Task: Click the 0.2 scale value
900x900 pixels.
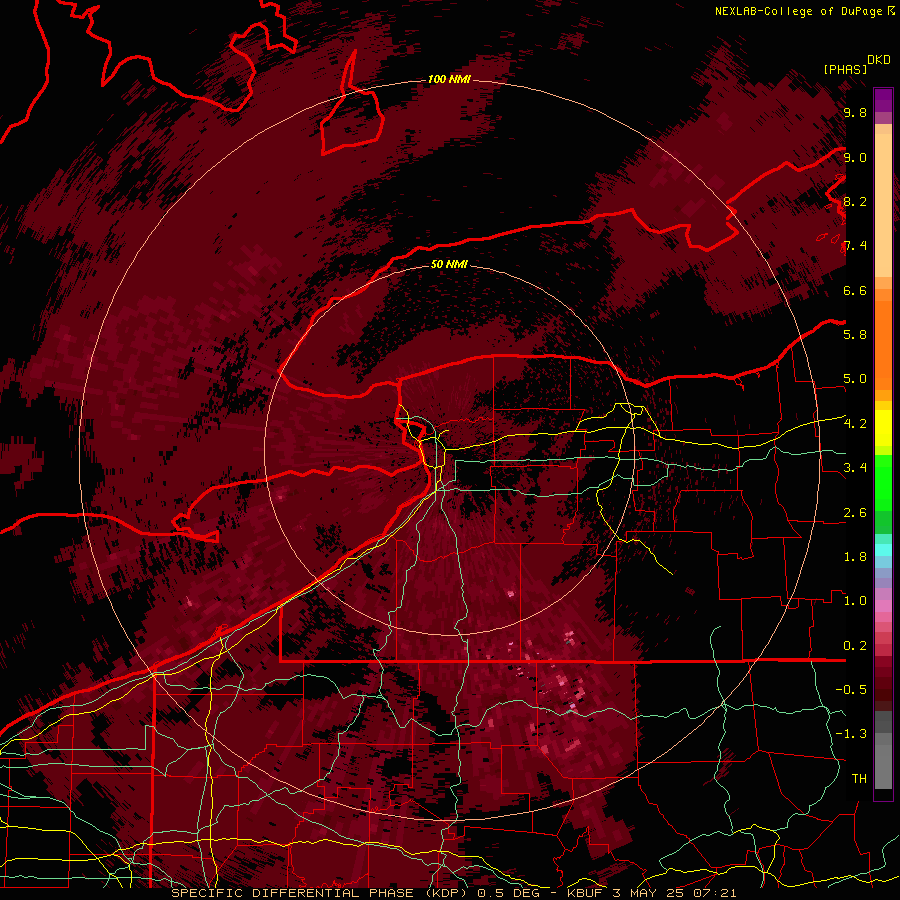Action: (855, 646)
